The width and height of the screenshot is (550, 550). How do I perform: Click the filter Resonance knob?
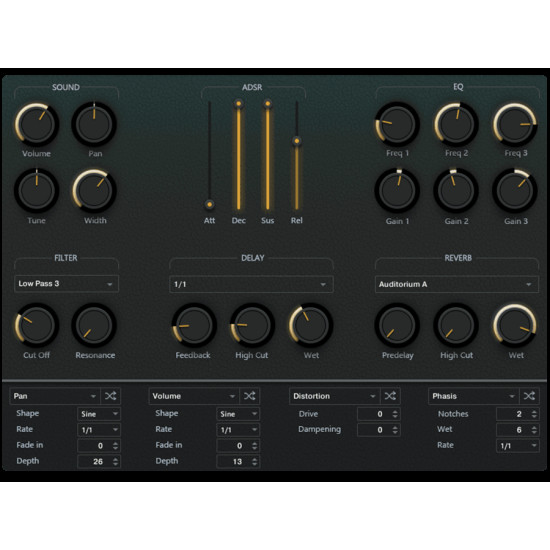tap(94, 325)
